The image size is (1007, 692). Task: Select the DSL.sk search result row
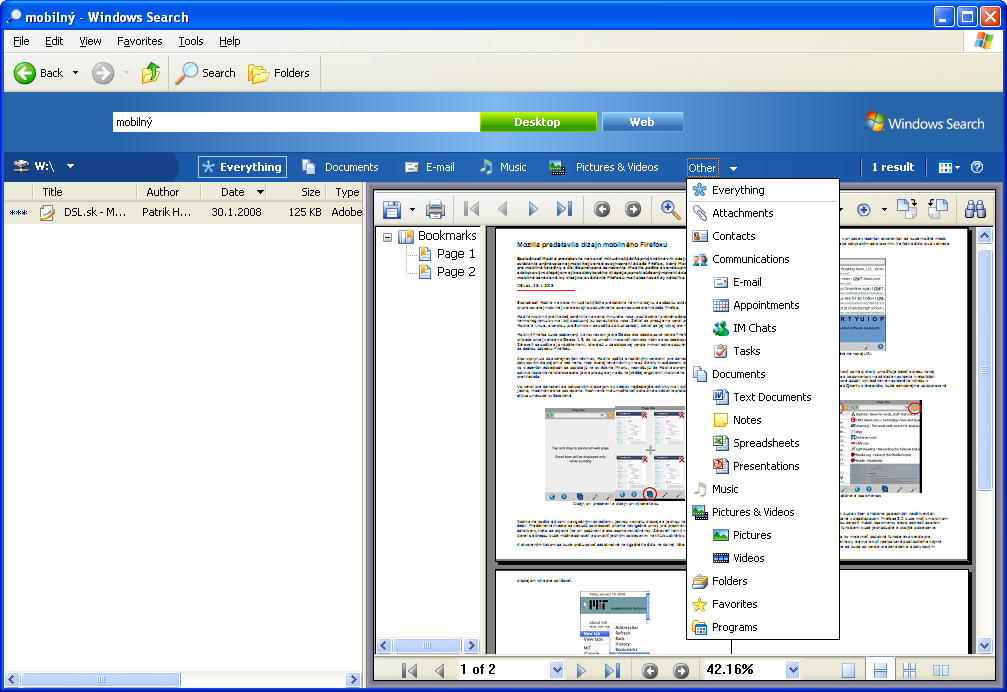coord(184,212)
